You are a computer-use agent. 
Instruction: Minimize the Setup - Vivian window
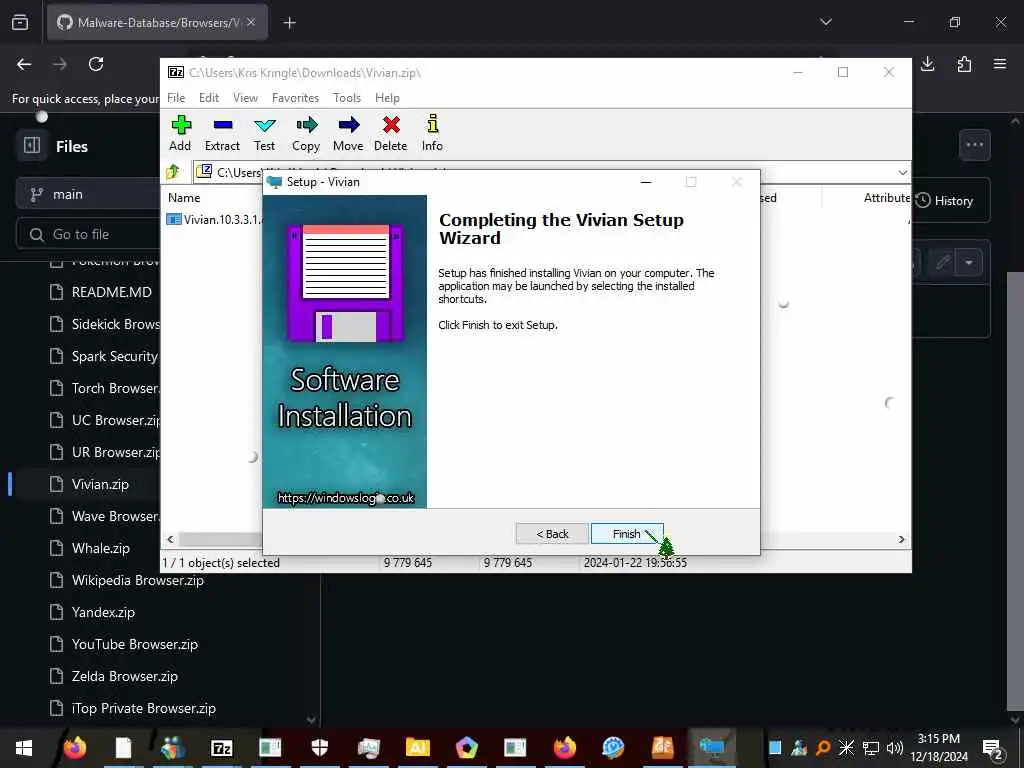(x=646, y=182)
